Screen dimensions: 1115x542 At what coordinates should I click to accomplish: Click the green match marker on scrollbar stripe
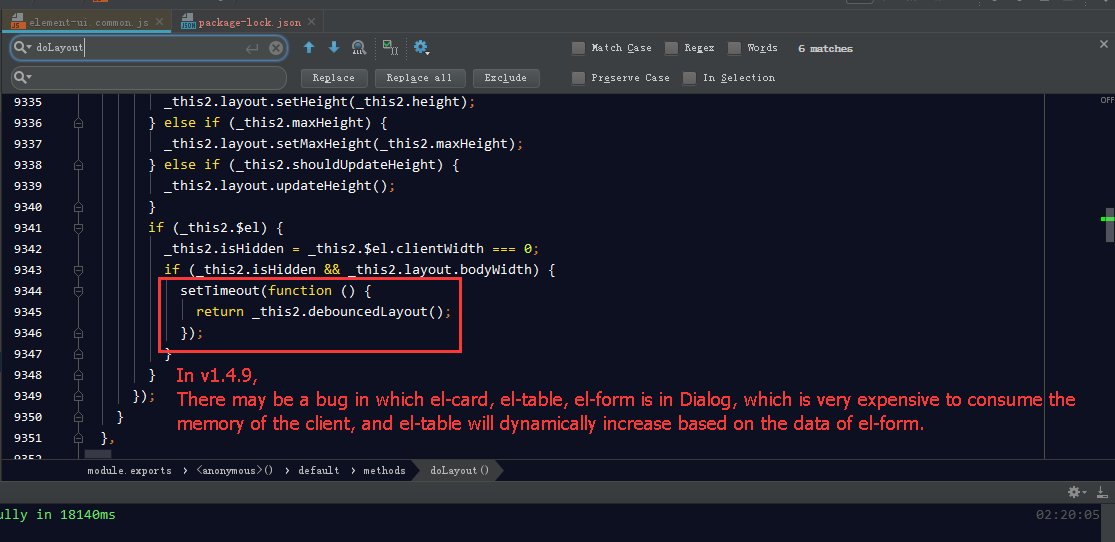pos(1107,219)
